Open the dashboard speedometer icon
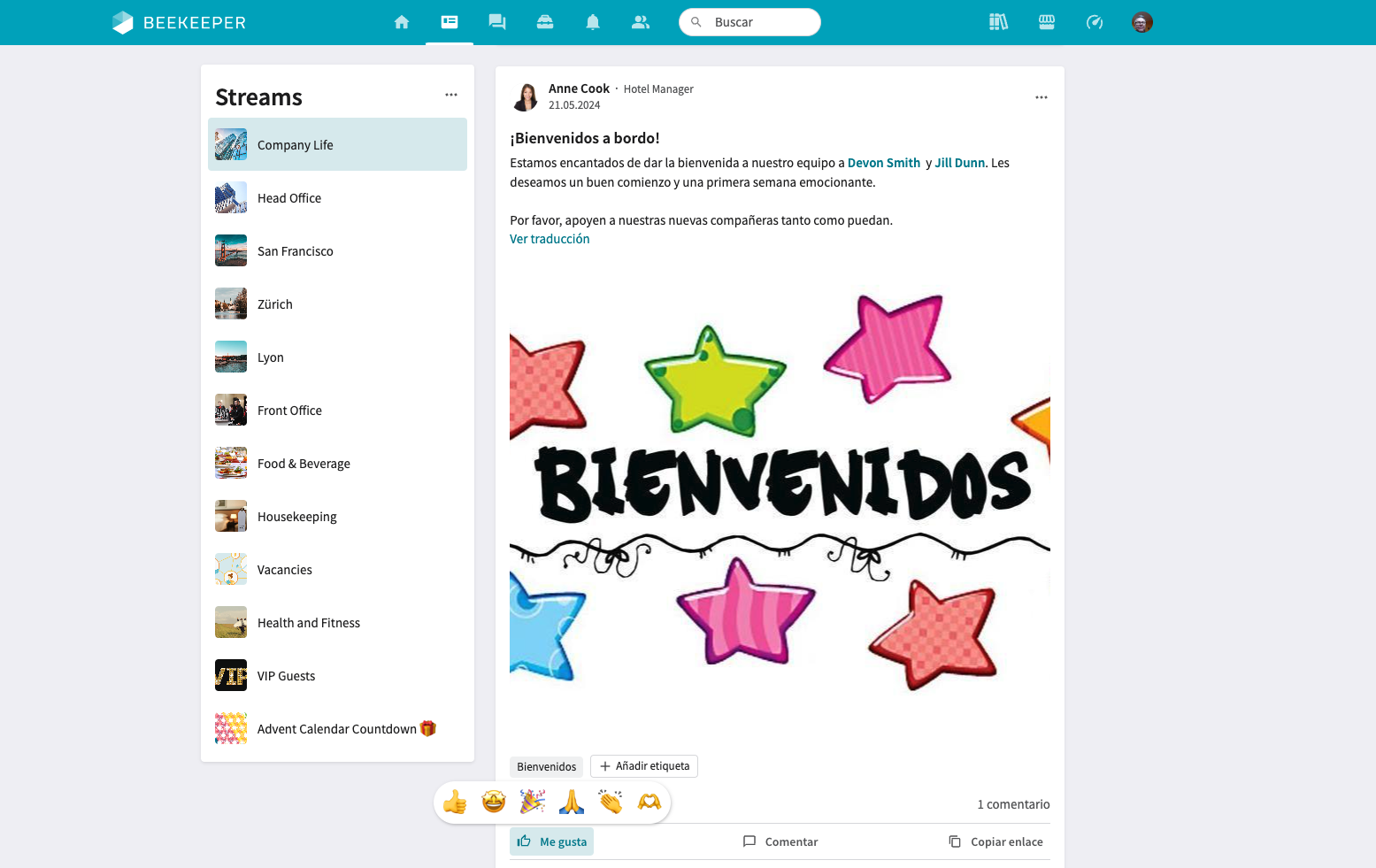The image size is (1376, 868). pyautogui.click(x=1095, y=22)
